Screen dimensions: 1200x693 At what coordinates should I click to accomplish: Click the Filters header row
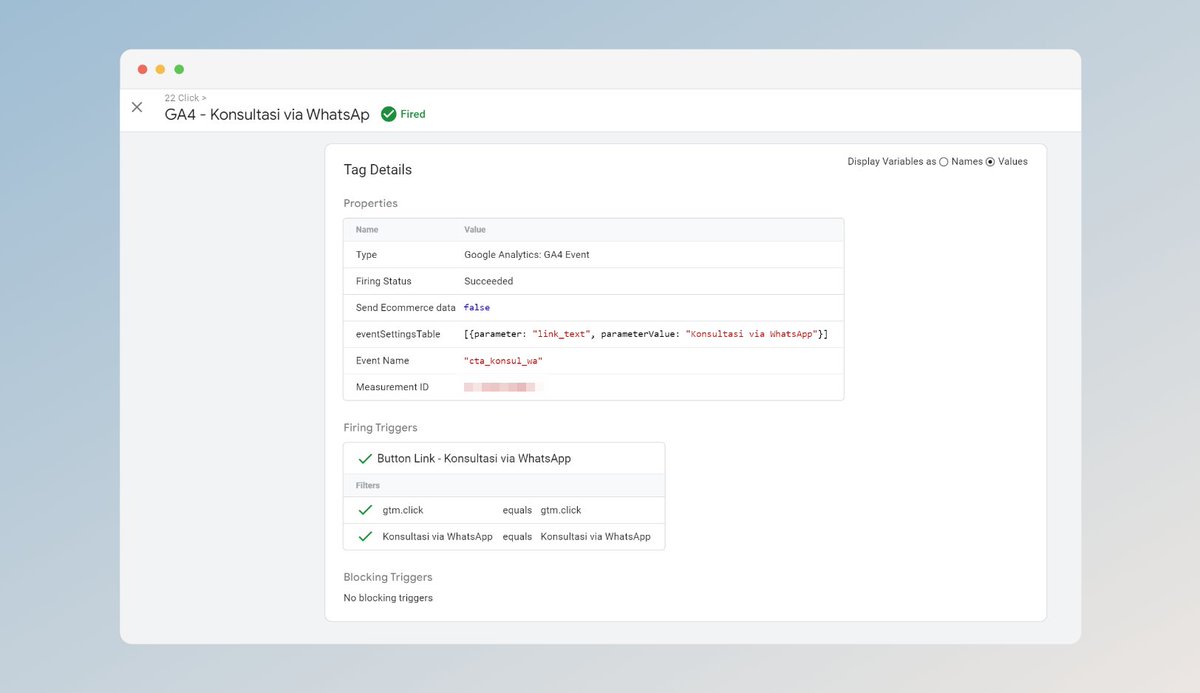click(x=504, y=485)
